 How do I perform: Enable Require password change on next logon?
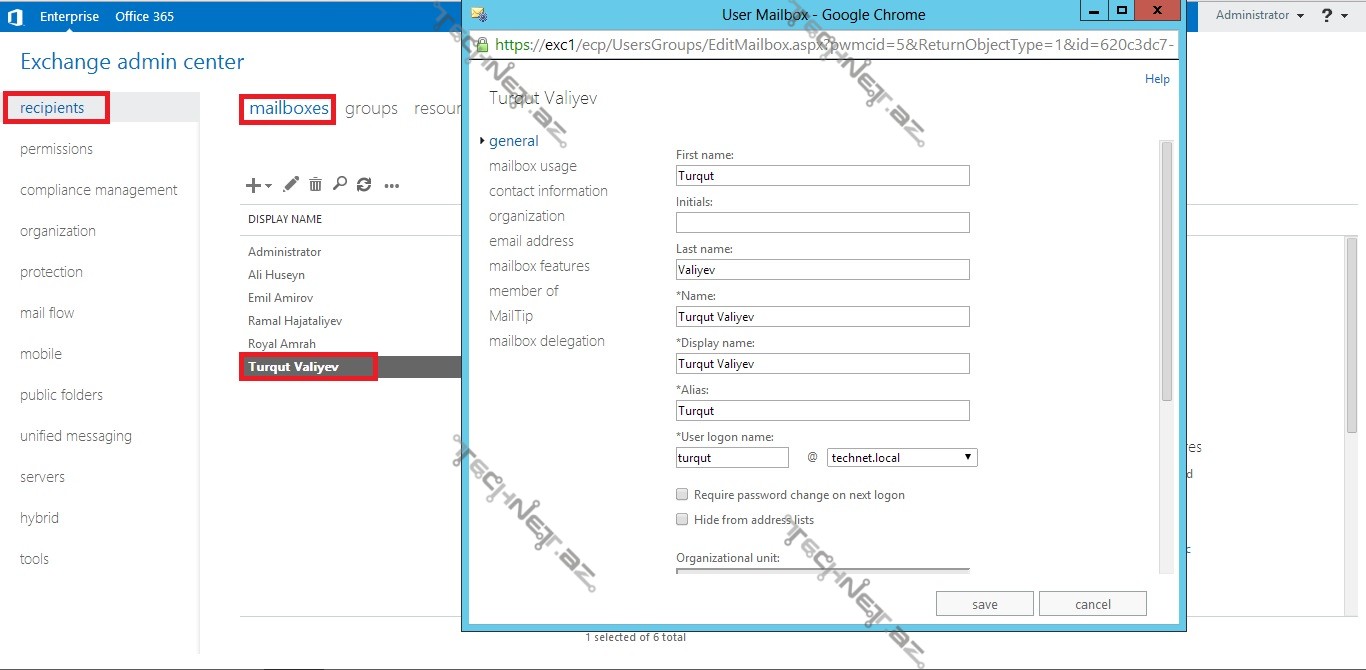click(x=682, y=495)
